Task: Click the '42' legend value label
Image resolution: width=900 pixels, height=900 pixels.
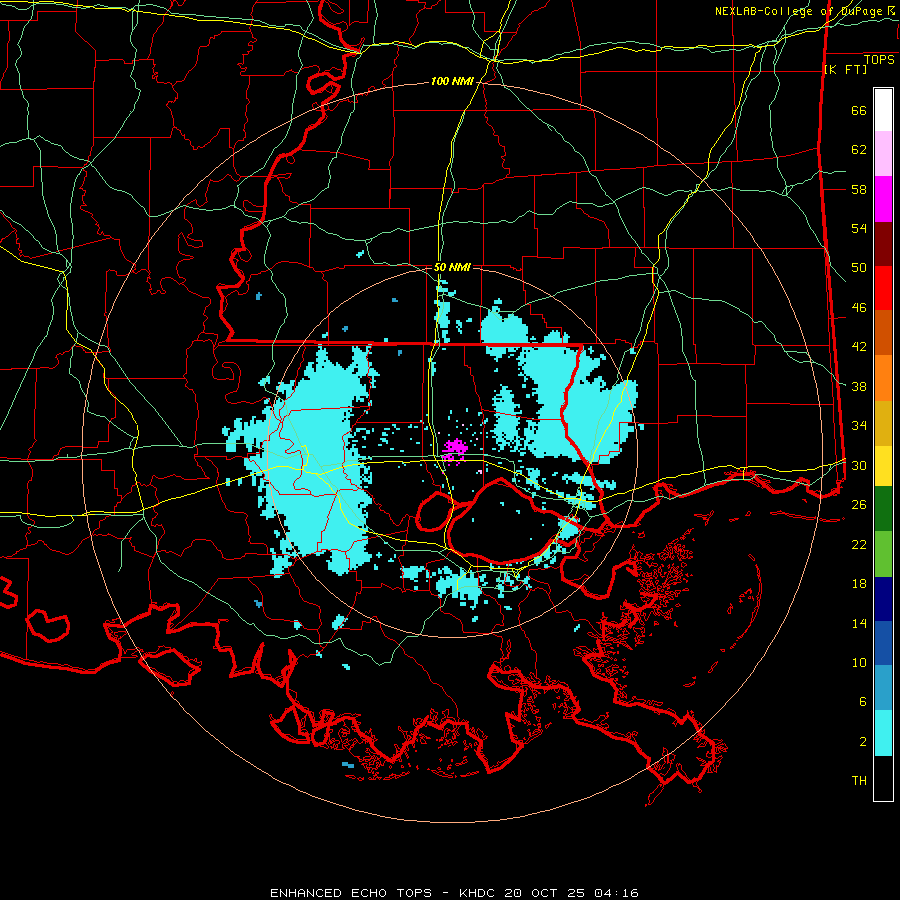Action: (x=859, y=347)
